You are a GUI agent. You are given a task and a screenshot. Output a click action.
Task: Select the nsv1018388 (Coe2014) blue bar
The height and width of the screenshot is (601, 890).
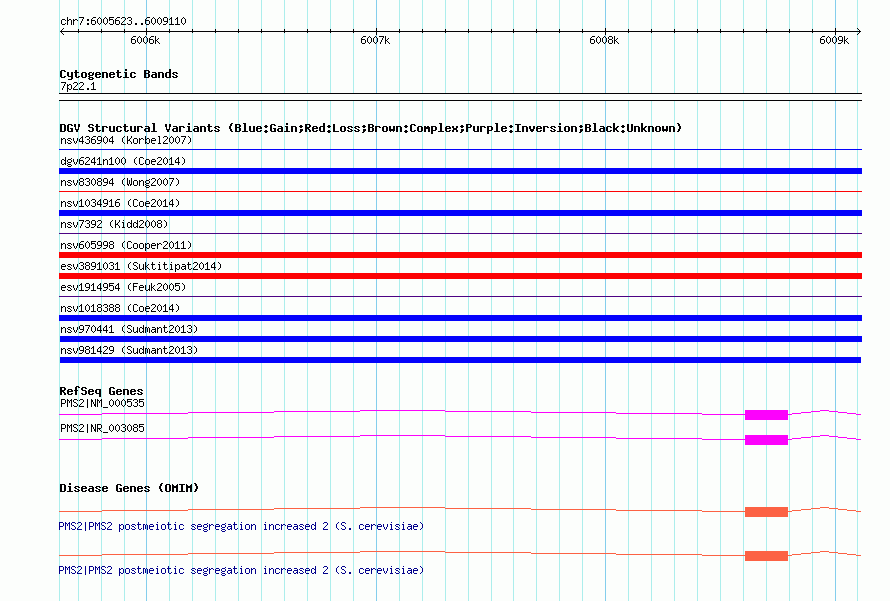click(x=460, y=318)
